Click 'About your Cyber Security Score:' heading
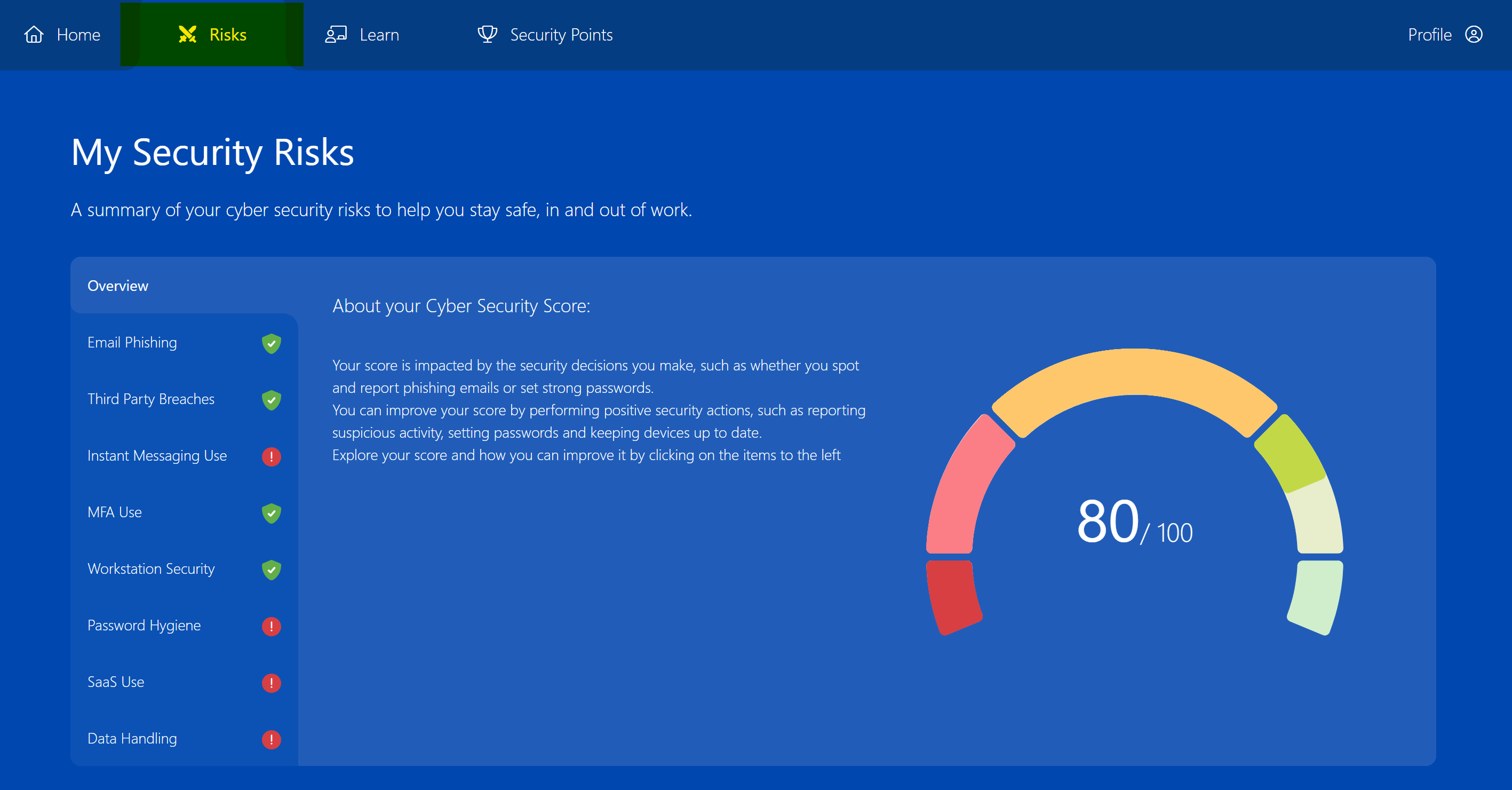The width and height of the screenshot is (1512, 790). pos(461,306)
